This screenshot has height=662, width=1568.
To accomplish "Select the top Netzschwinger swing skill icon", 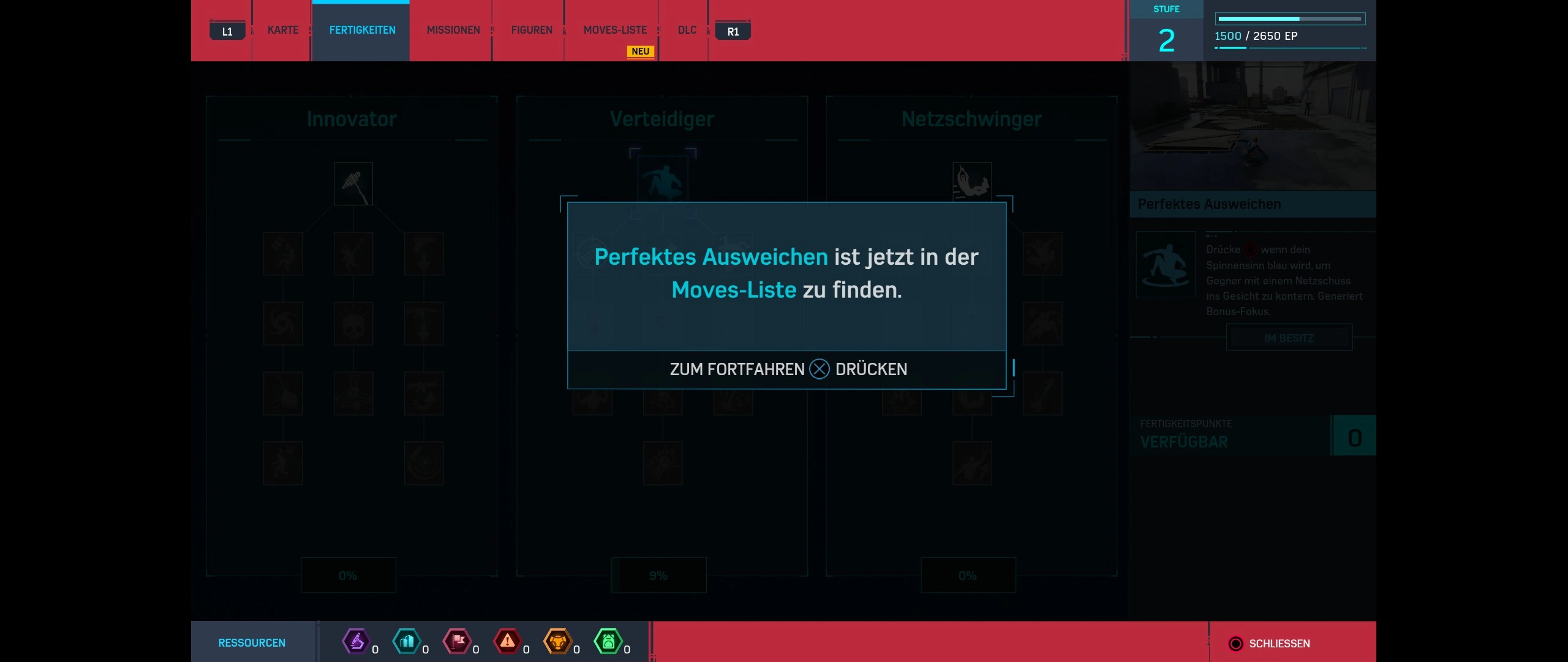I will pos(972,182).
